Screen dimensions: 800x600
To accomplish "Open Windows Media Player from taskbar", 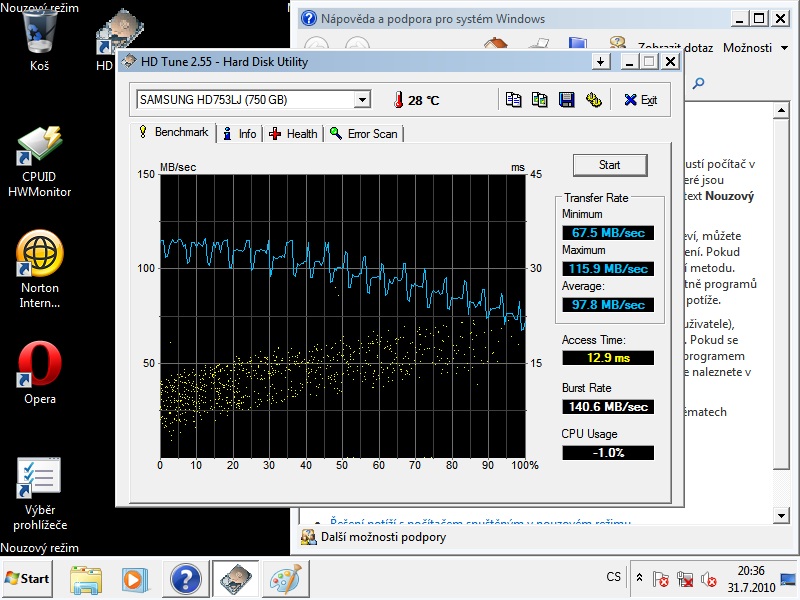I will click(x=134, y=578).
